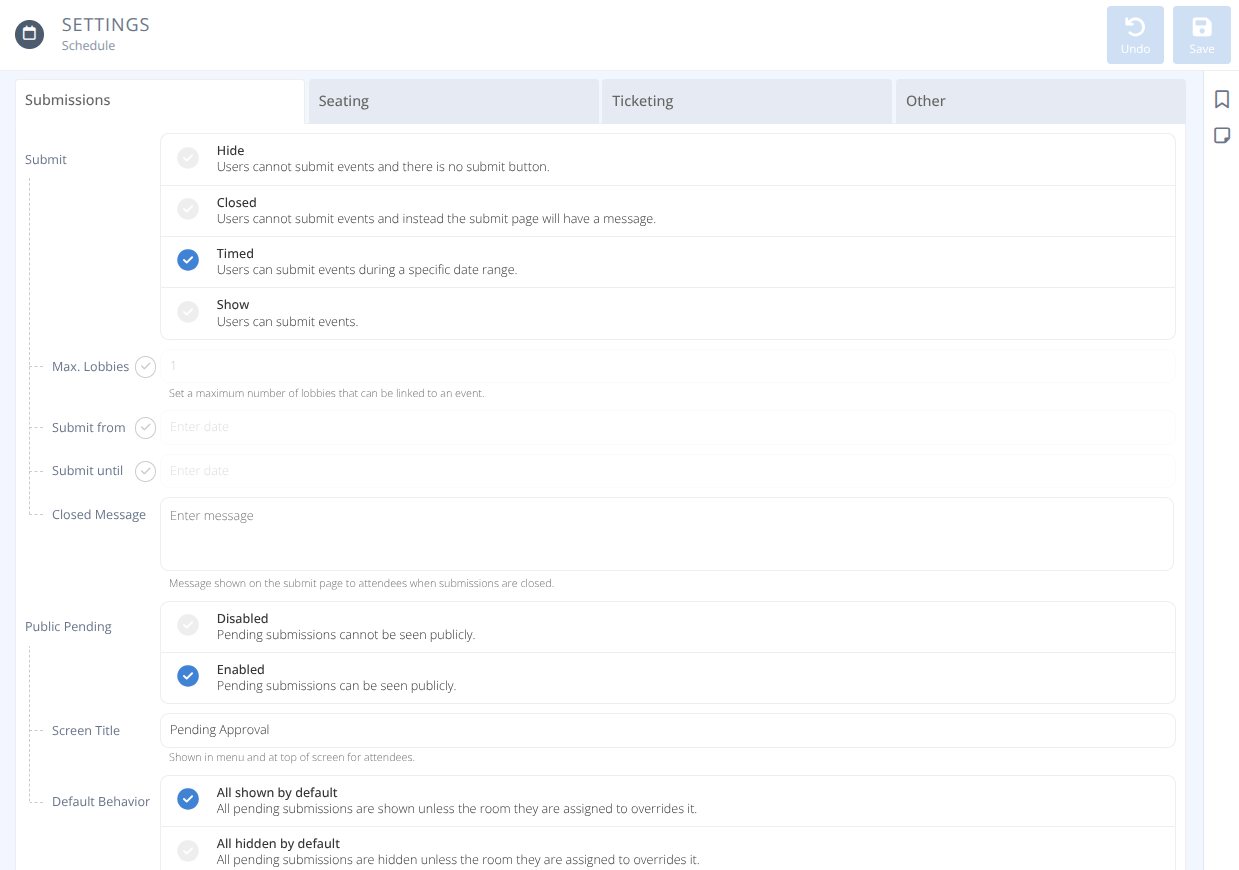
Task: Click the Save icon to store settings
Action: [x=1201, y=34]
